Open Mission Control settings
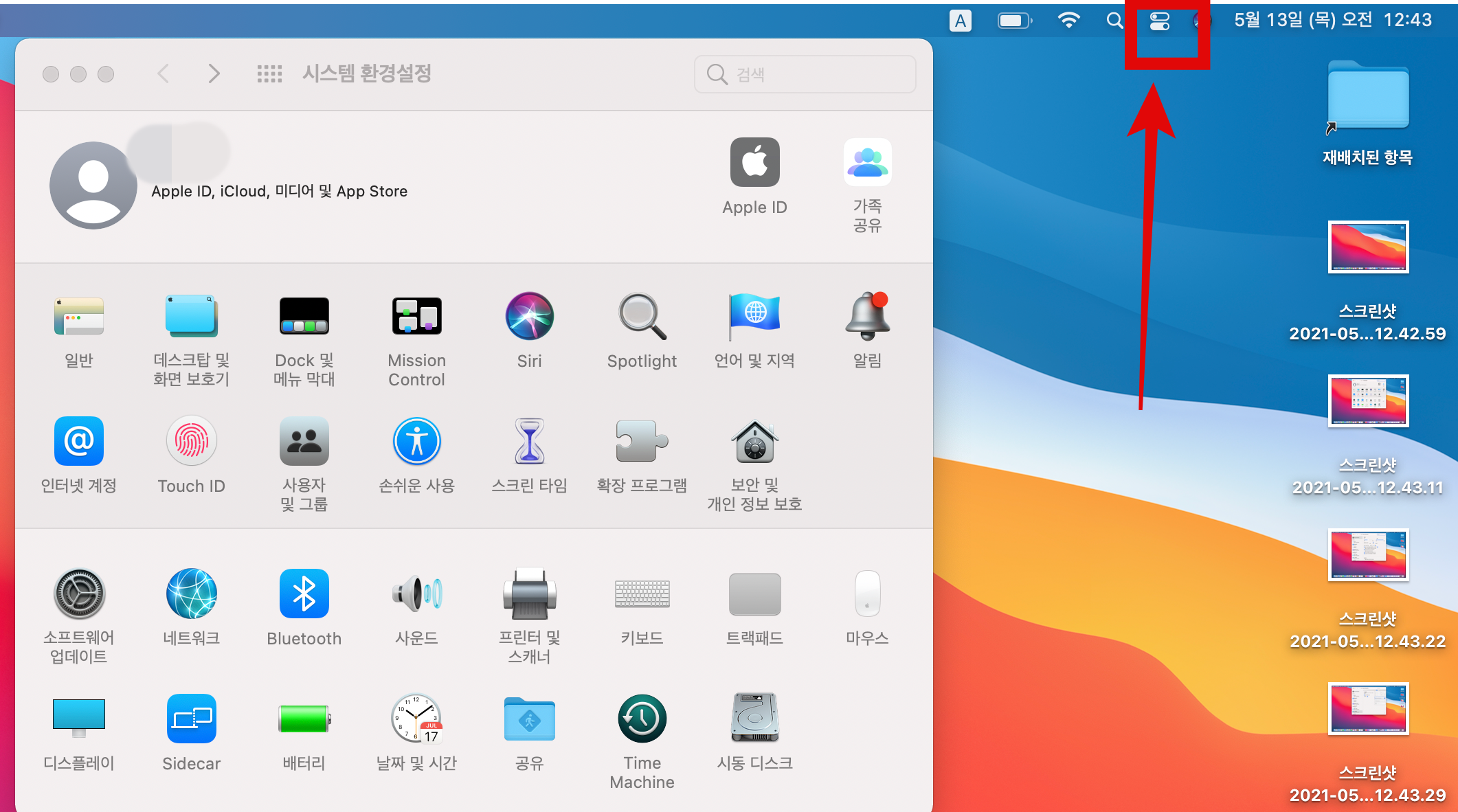The width and height of the screenshot is (1458, 812). (416, 317)
